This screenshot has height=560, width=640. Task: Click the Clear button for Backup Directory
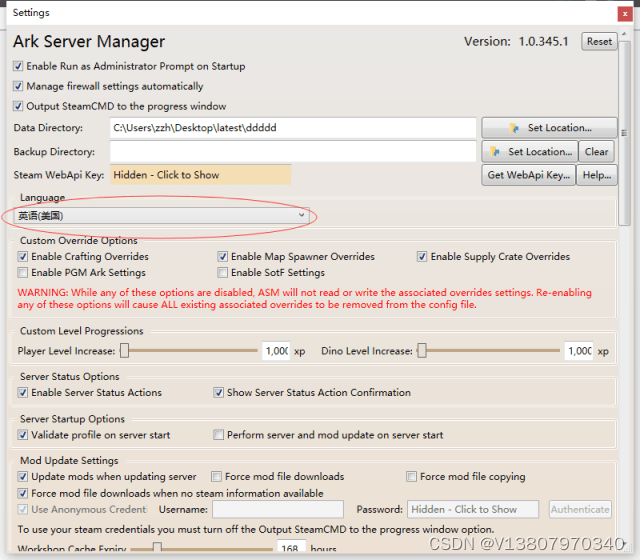click(596, 152)
